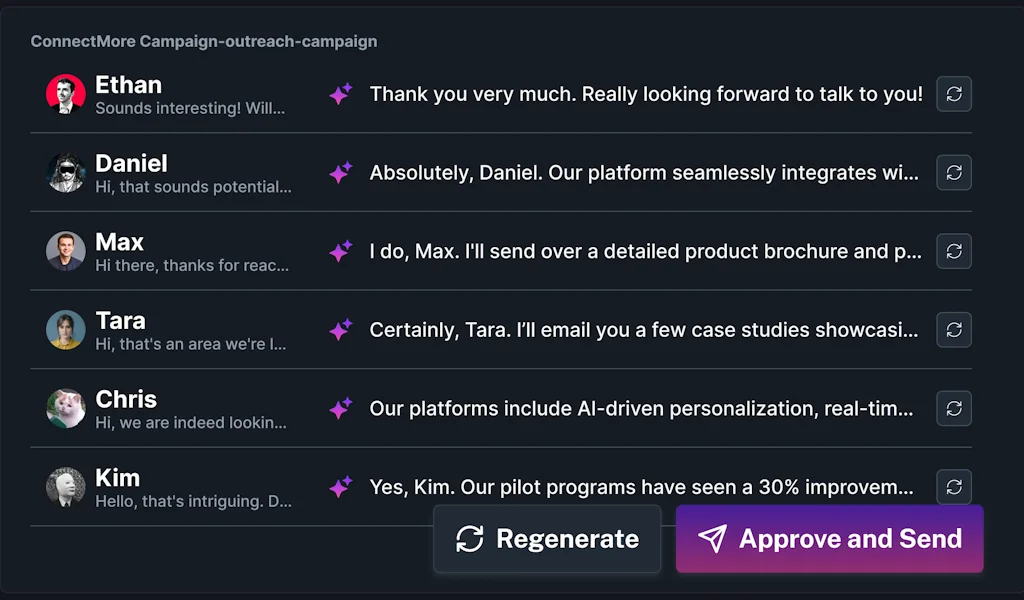The height and width of the screenshot is (600, 1024).
Task: Refresh the AI response for Tara
Action: tap(954, 330)
